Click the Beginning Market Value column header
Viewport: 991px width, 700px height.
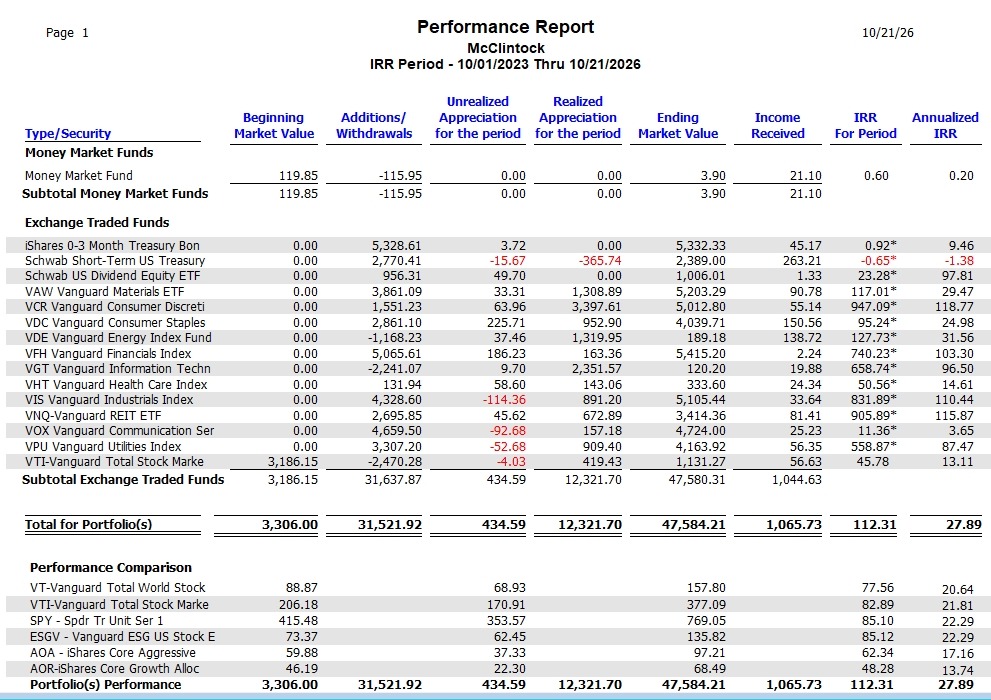(274, 125)
